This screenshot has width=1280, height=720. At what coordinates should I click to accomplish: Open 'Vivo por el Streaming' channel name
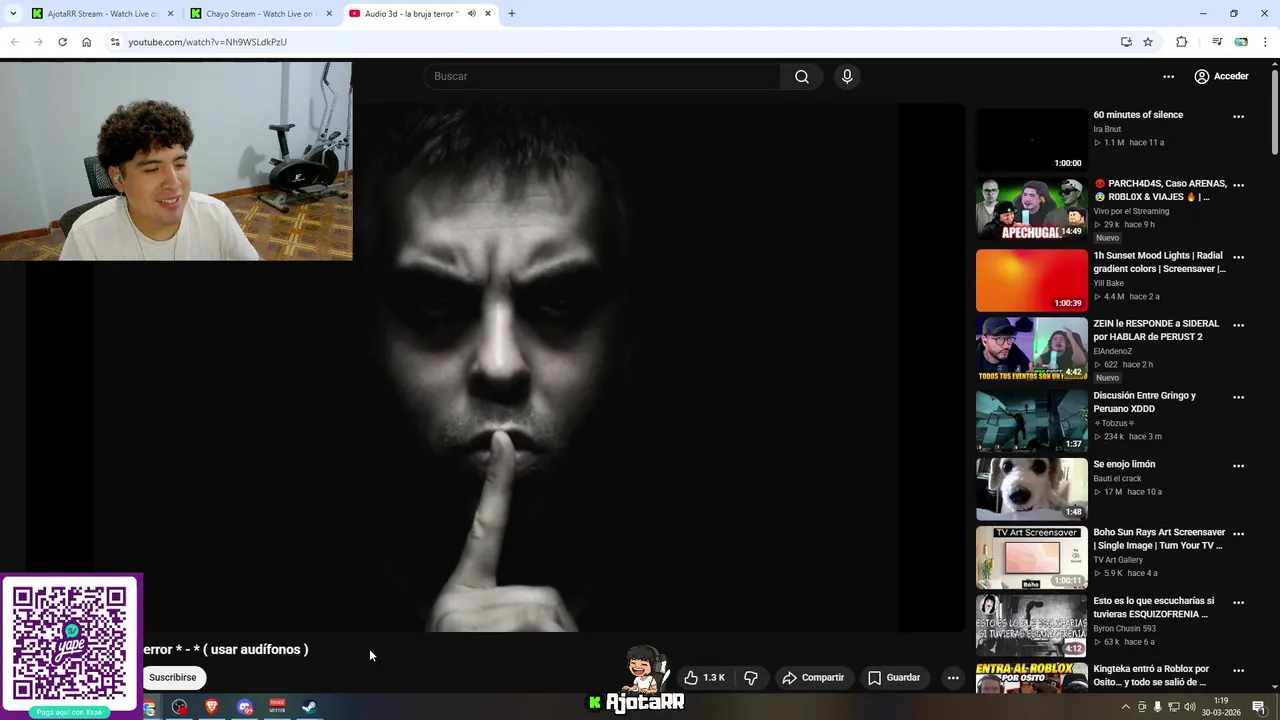[x=1131, y=211]
